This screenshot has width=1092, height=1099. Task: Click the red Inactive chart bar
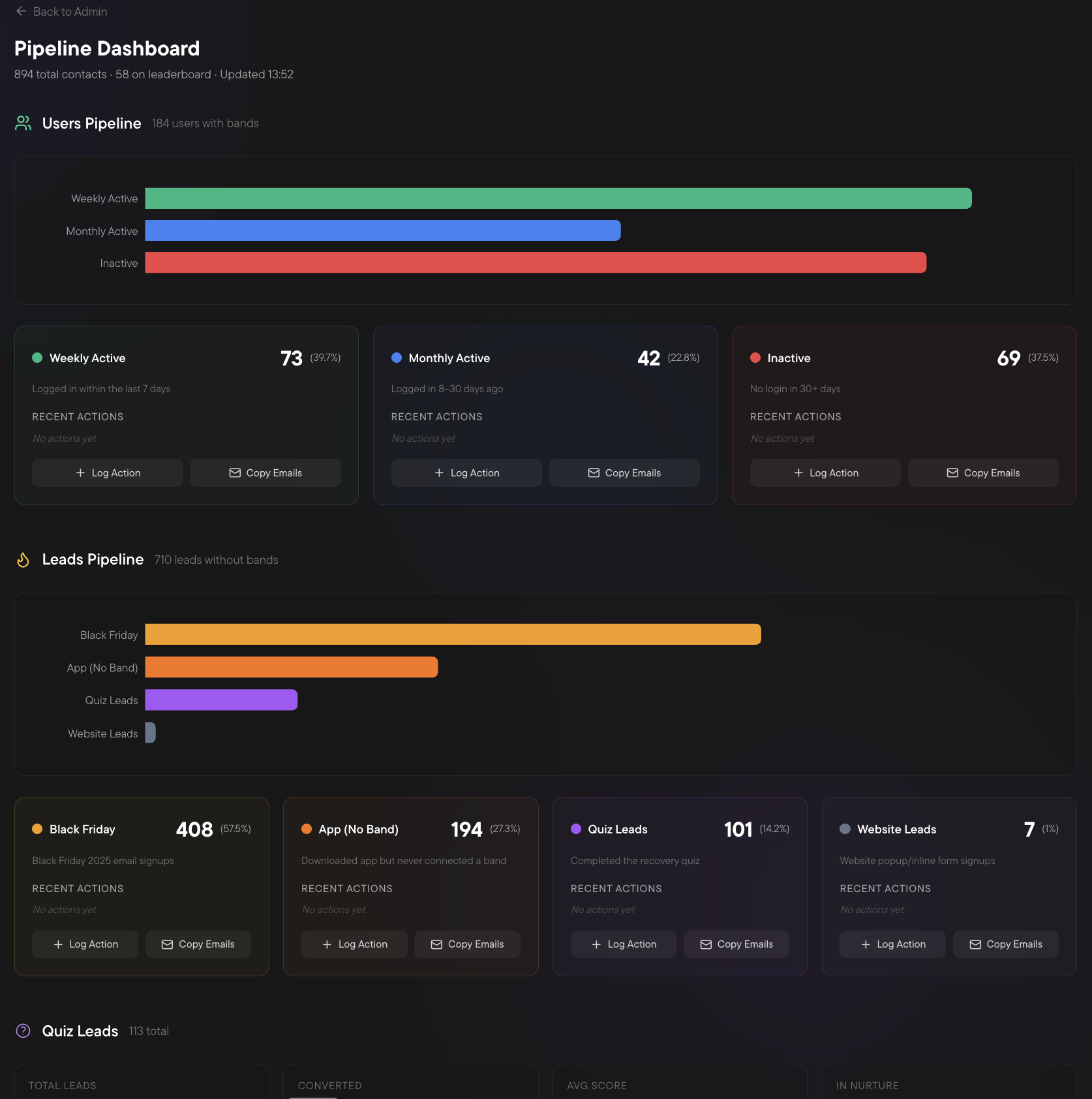coord(535,263)
